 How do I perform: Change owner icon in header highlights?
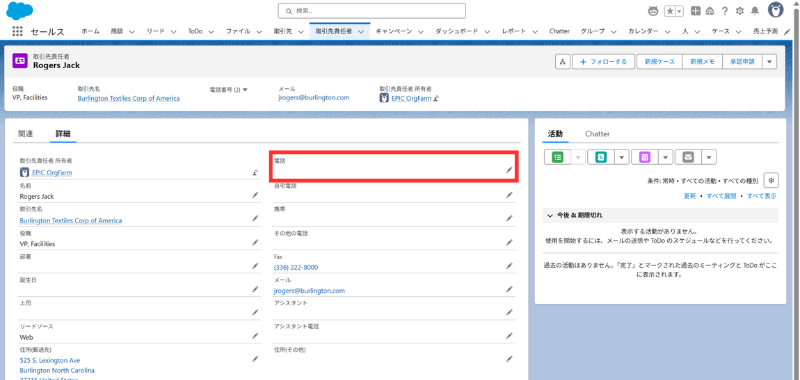click(x=437, y=98)
